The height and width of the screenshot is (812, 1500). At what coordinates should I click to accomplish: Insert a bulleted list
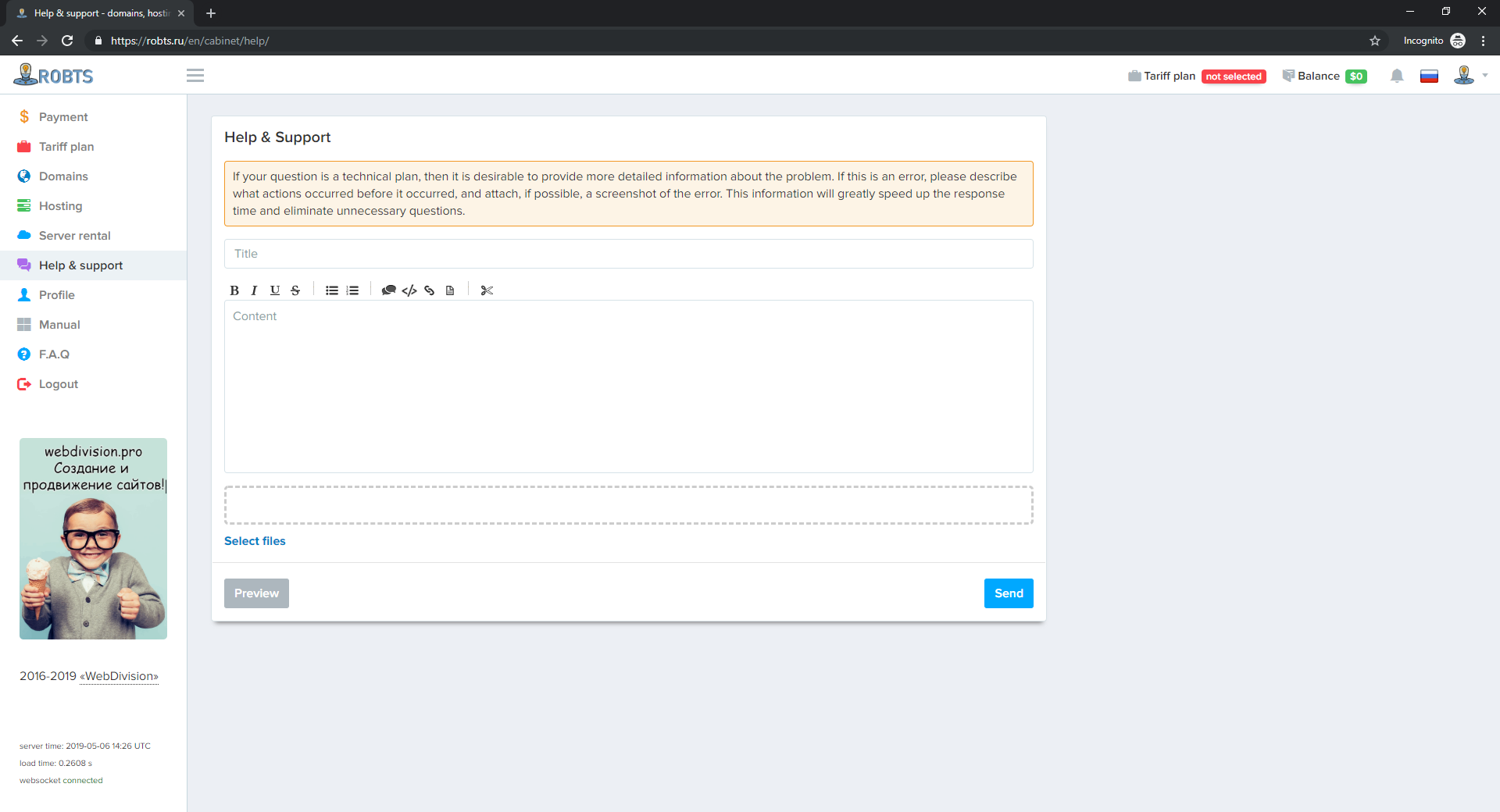pos(332,290)
